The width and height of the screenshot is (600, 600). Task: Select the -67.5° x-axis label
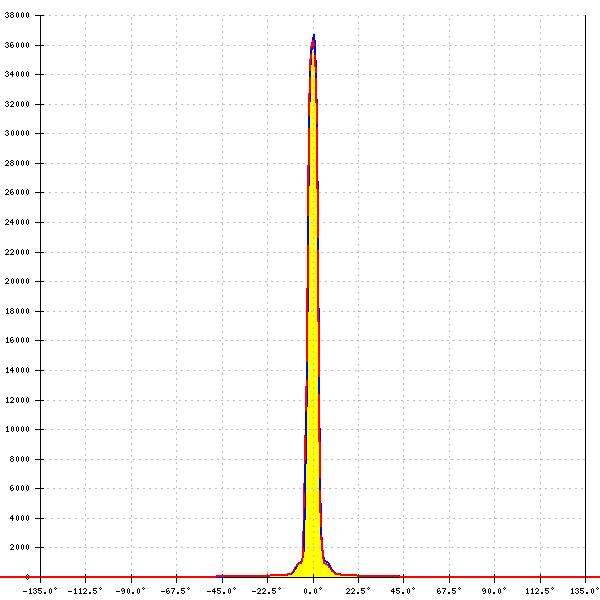pos(176,591)
